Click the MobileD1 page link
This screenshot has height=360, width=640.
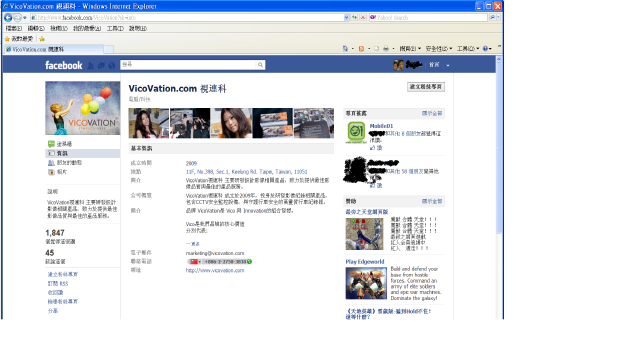(x=381, y=126)
